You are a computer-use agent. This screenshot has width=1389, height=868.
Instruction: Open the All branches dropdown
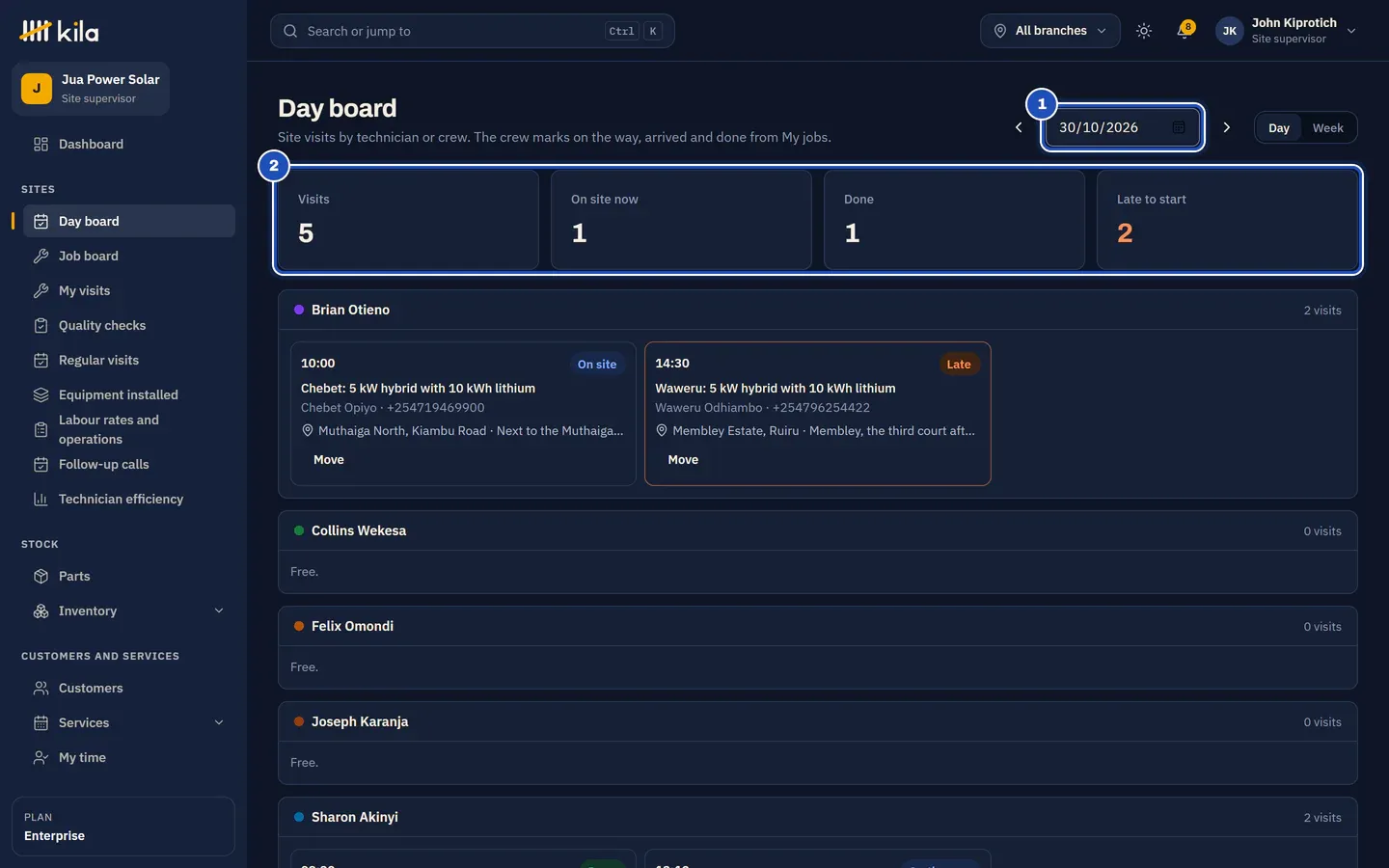pyautogui.click(x=1050, y=31)
